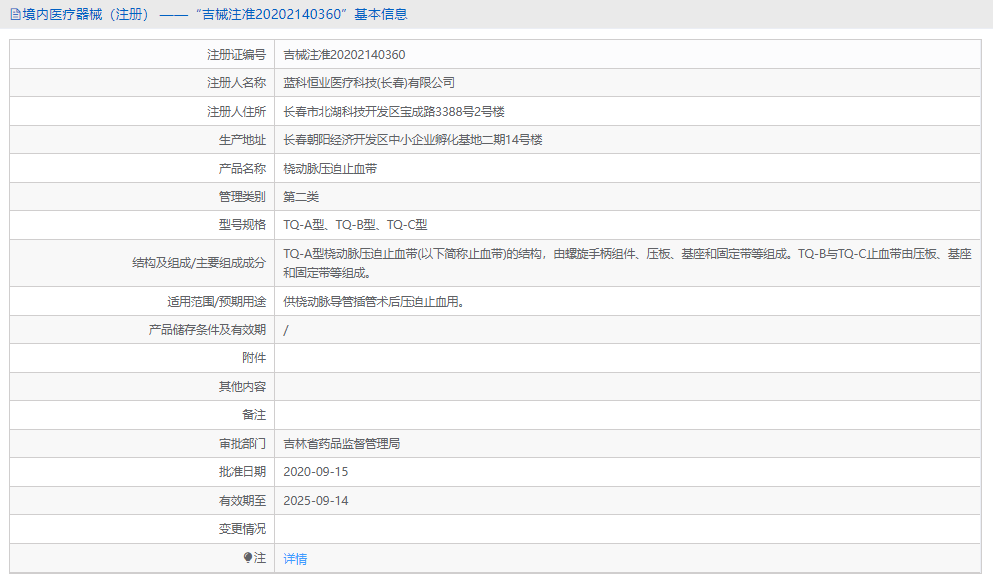Viewport: 993px width, 583px height.
Task: Select the value 吉械注准20202140360 in the table
Action: click(x=344, y=55)
